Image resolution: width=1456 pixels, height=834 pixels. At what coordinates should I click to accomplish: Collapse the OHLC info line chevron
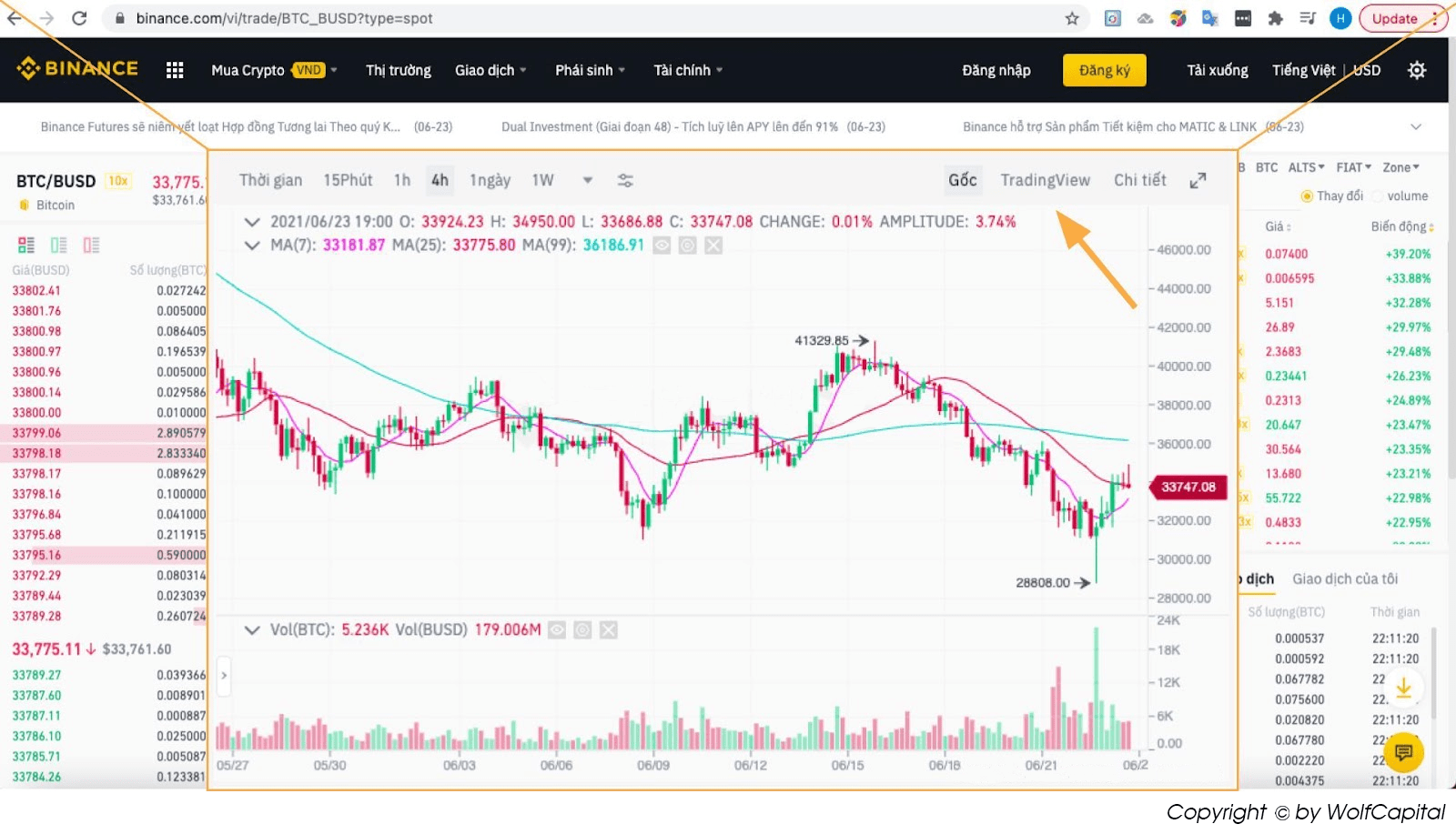(252, 222)
